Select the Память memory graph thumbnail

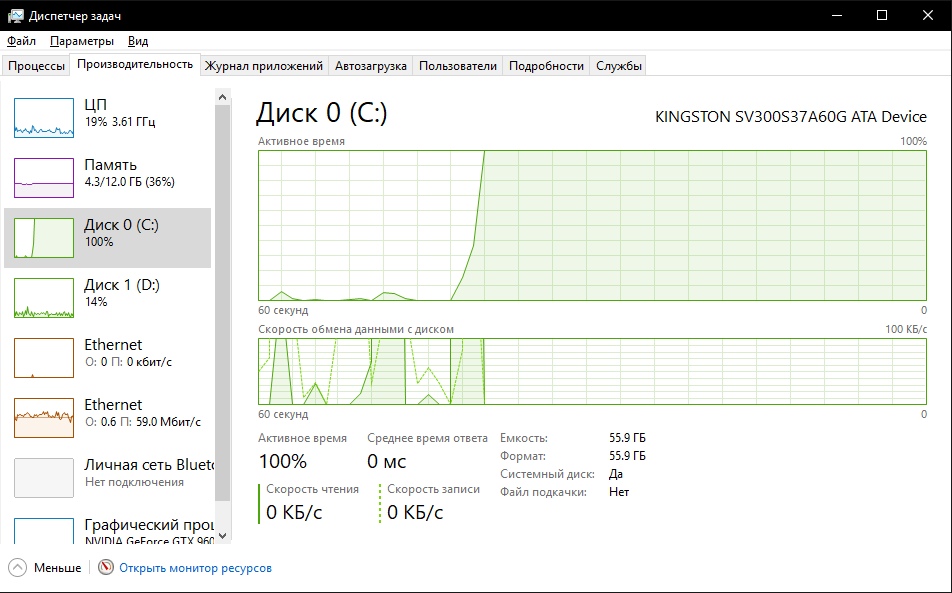click(x=44, y=178)
